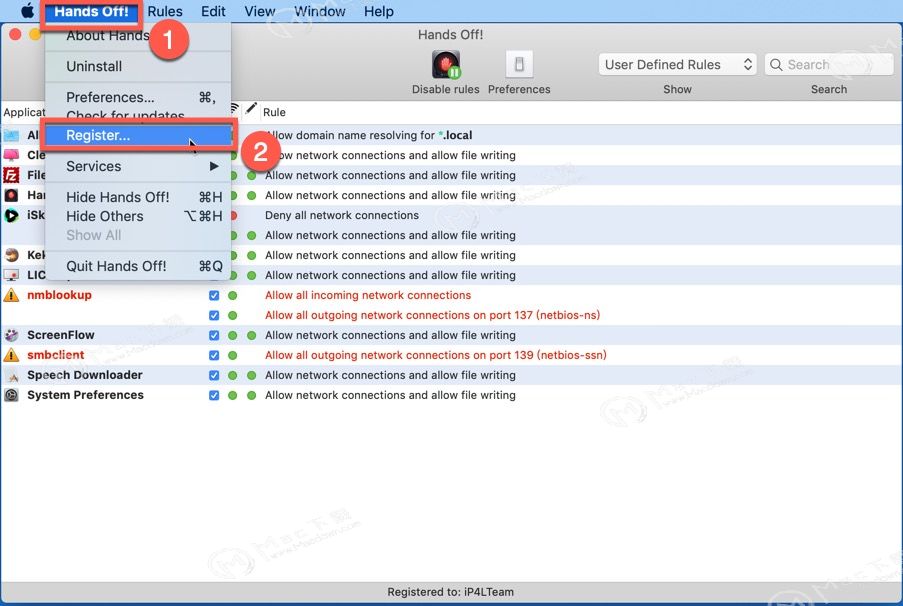This screenshot has height=606, width=903.
Task: Select the ScreenFlow app icon
Action: point(11,335)
